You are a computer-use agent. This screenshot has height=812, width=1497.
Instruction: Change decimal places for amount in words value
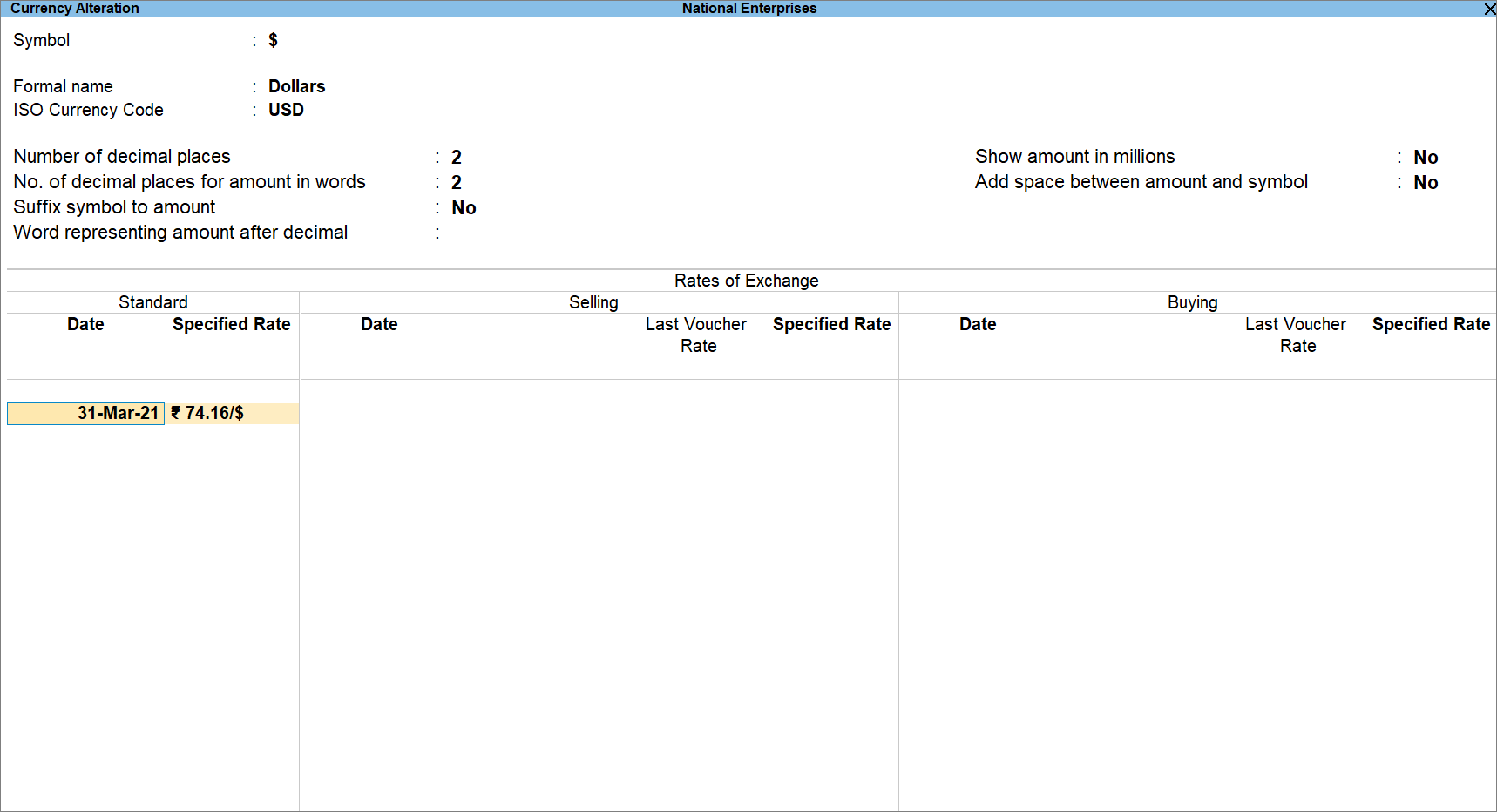tap(456, 182)
